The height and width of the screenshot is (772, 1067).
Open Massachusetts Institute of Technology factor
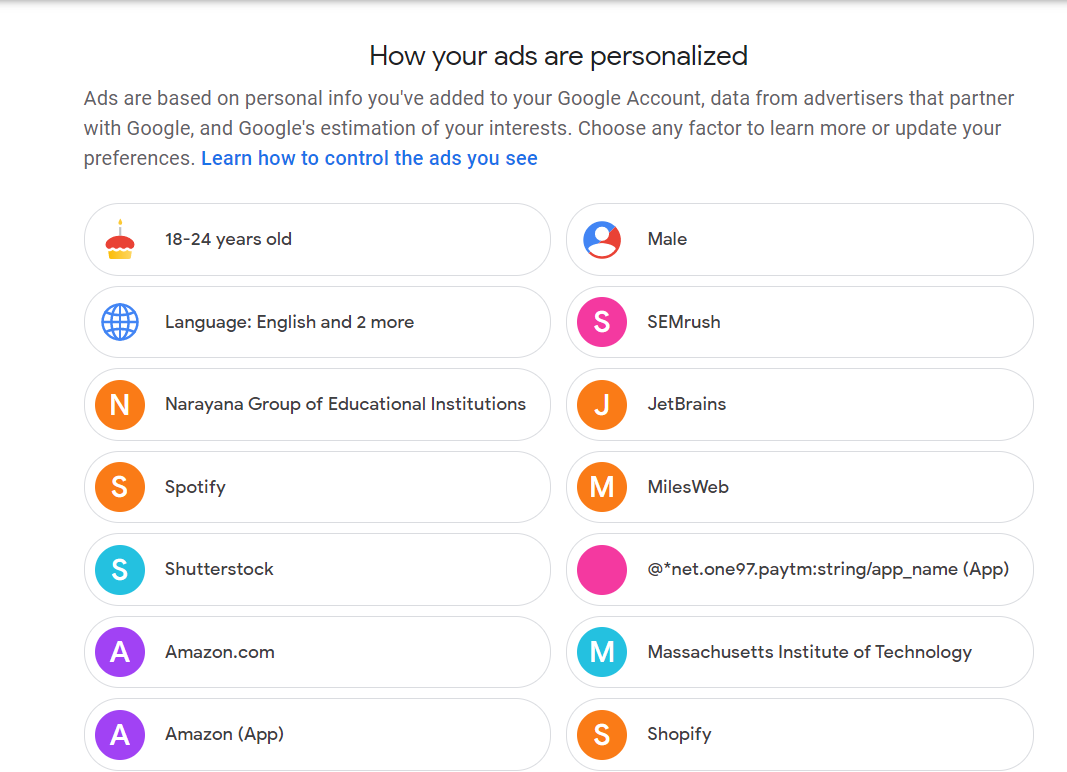point(809,652)
